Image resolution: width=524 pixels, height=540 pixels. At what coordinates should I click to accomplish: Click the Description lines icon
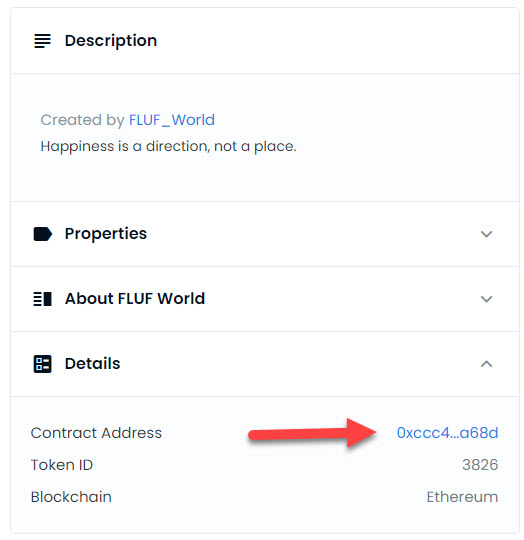point(42,41)
